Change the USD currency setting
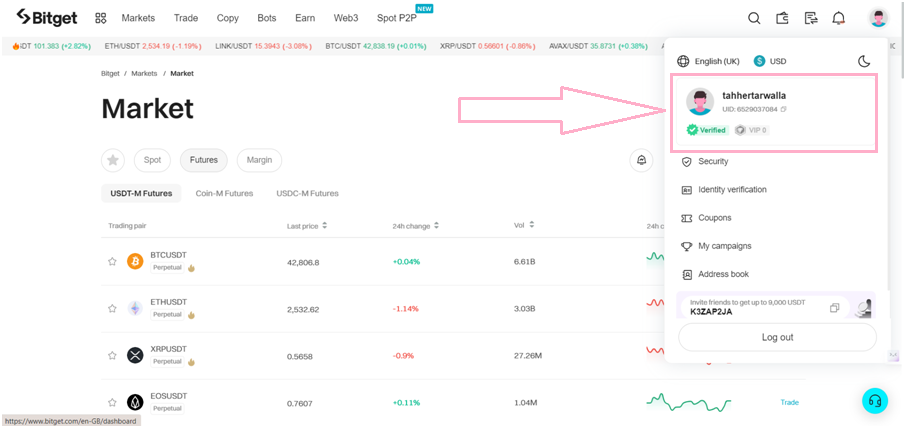906x428 pixels. [x=770, y=61]
